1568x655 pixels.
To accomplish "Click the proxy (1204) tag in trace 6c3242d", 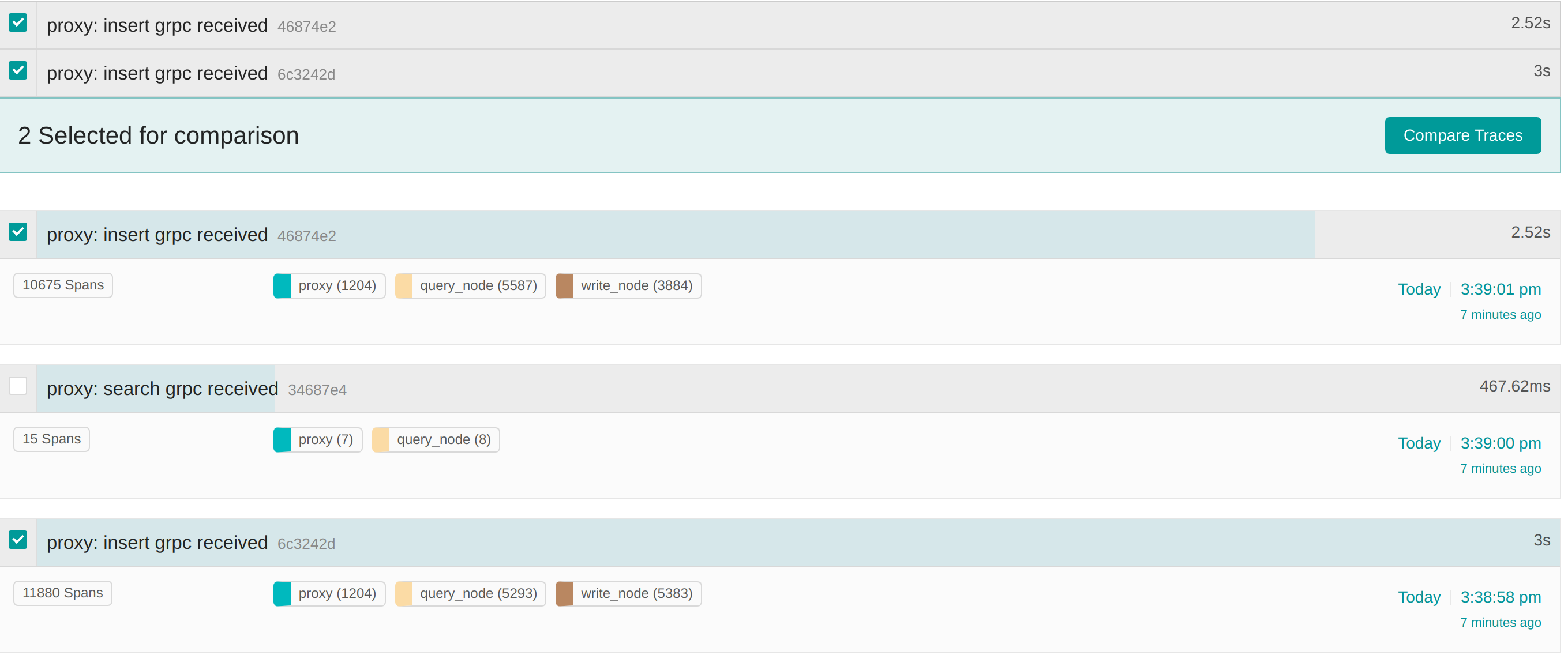I will 329,593.
